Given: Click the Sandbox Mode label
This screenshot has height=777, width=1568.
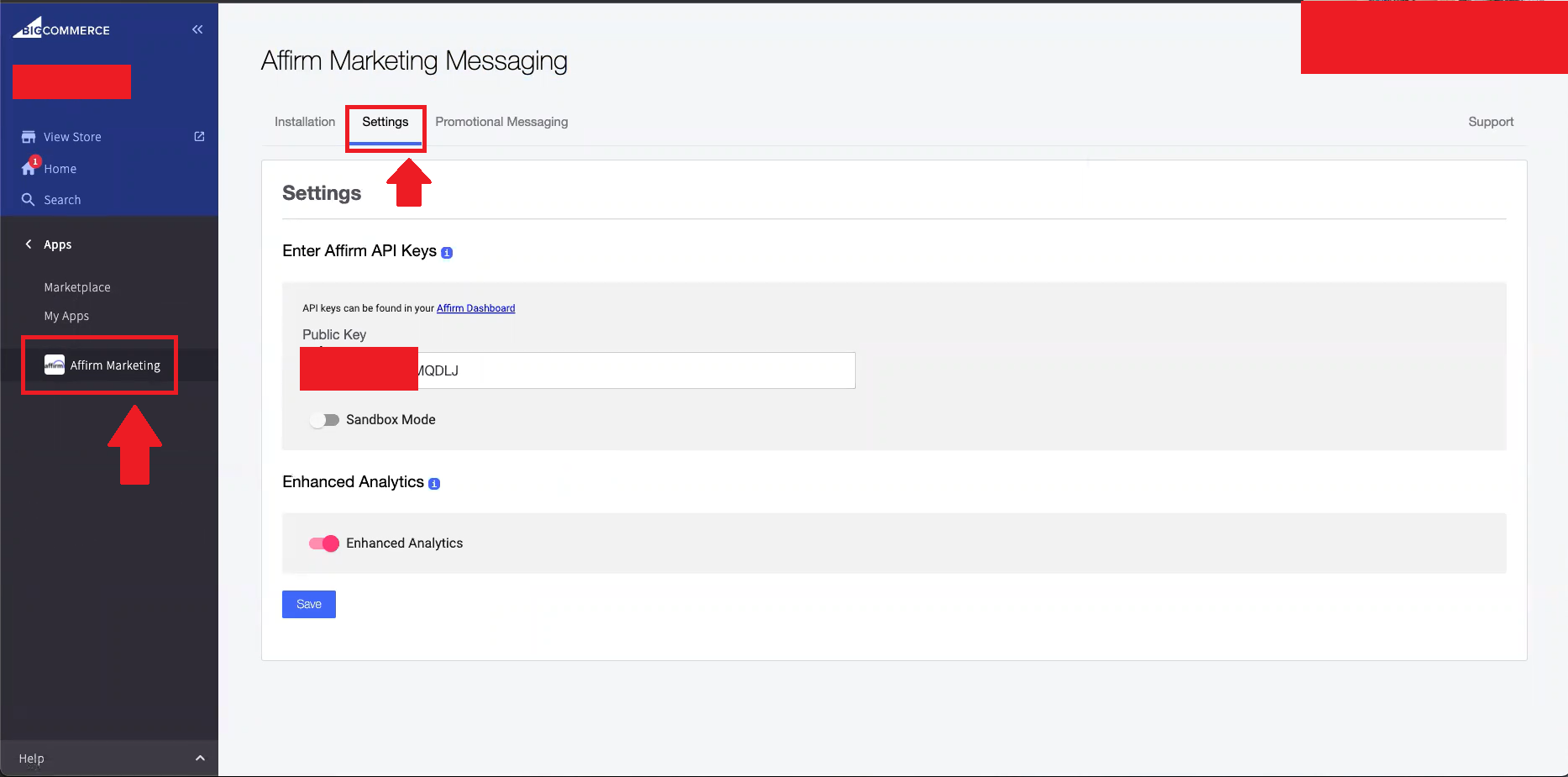Looking at the screenshot, I should click(x=391, y=420).
